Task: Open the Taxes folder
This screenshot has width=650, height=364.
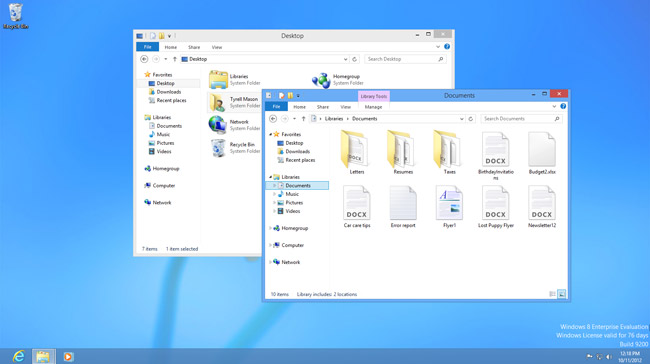Action: point(449,152)
